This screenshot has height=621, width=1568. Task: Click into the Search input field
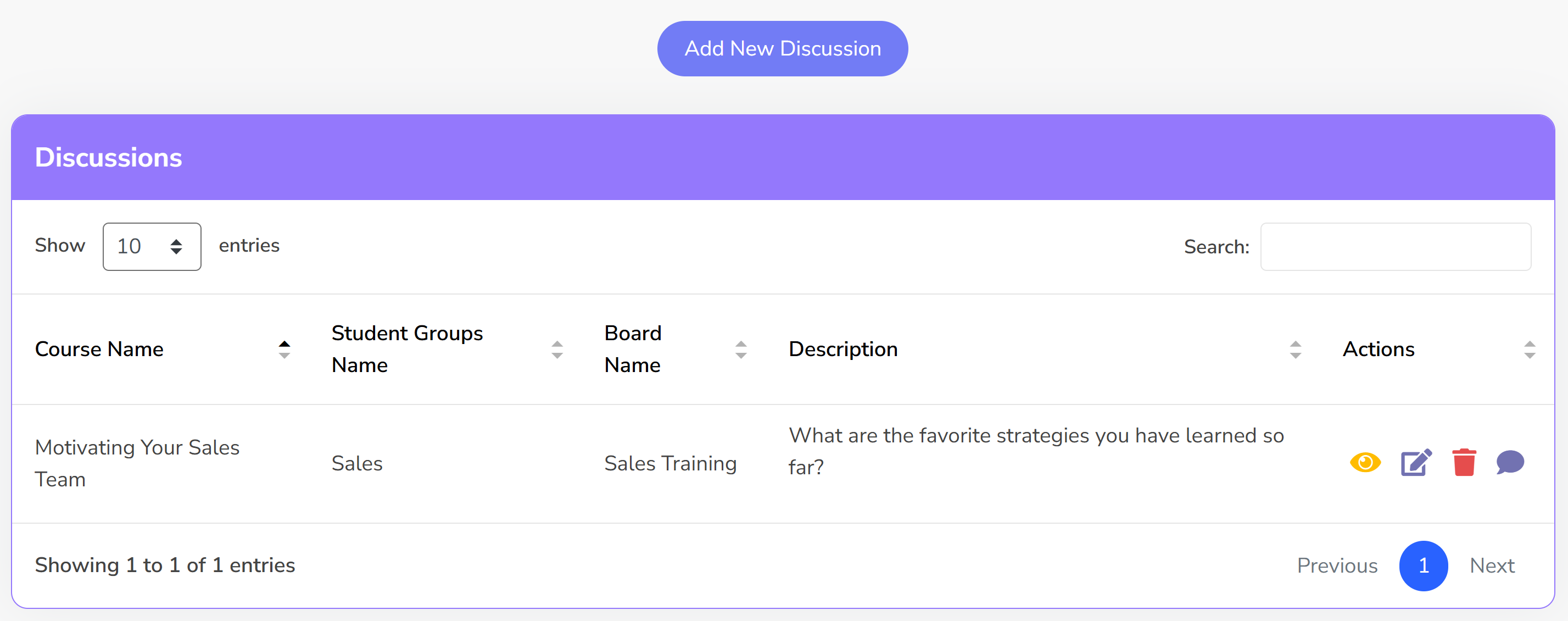pyautogui.click(x=1395, y=247)
